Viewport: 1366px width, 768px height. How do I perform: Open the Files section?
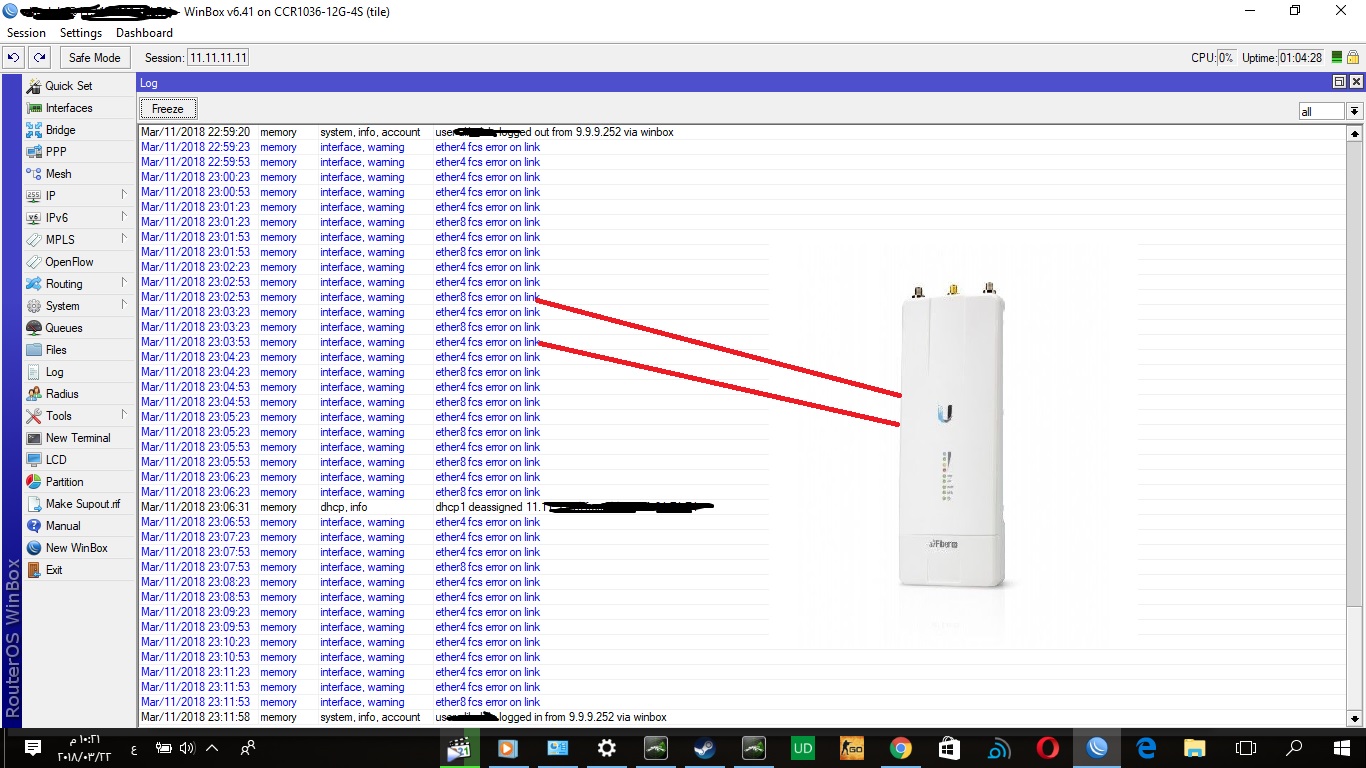tap(56, 350)
